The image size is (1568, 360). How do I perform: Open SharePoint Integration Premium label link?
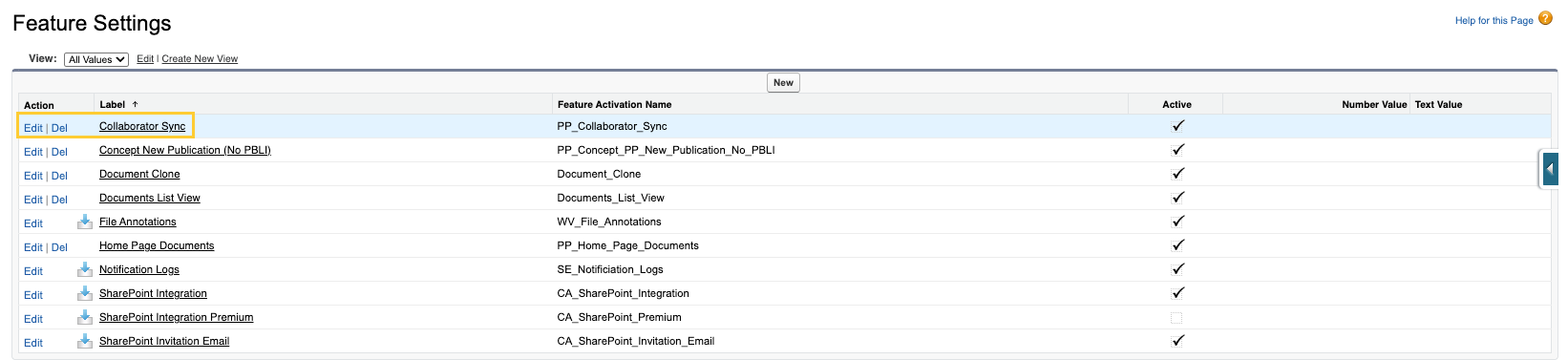[x=177, y=317]
